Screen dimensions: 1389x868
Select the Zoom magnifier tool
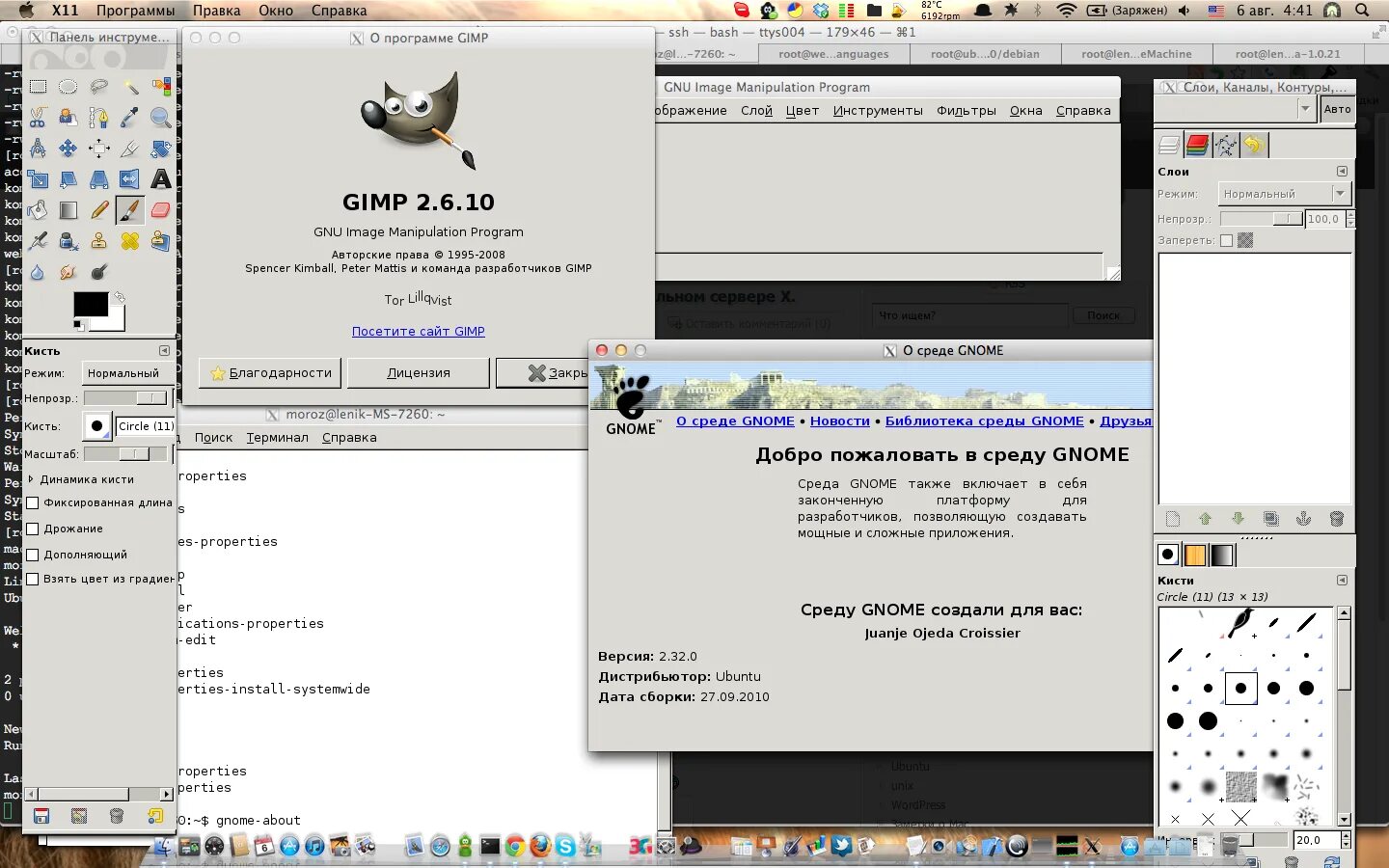click(161, 118)
